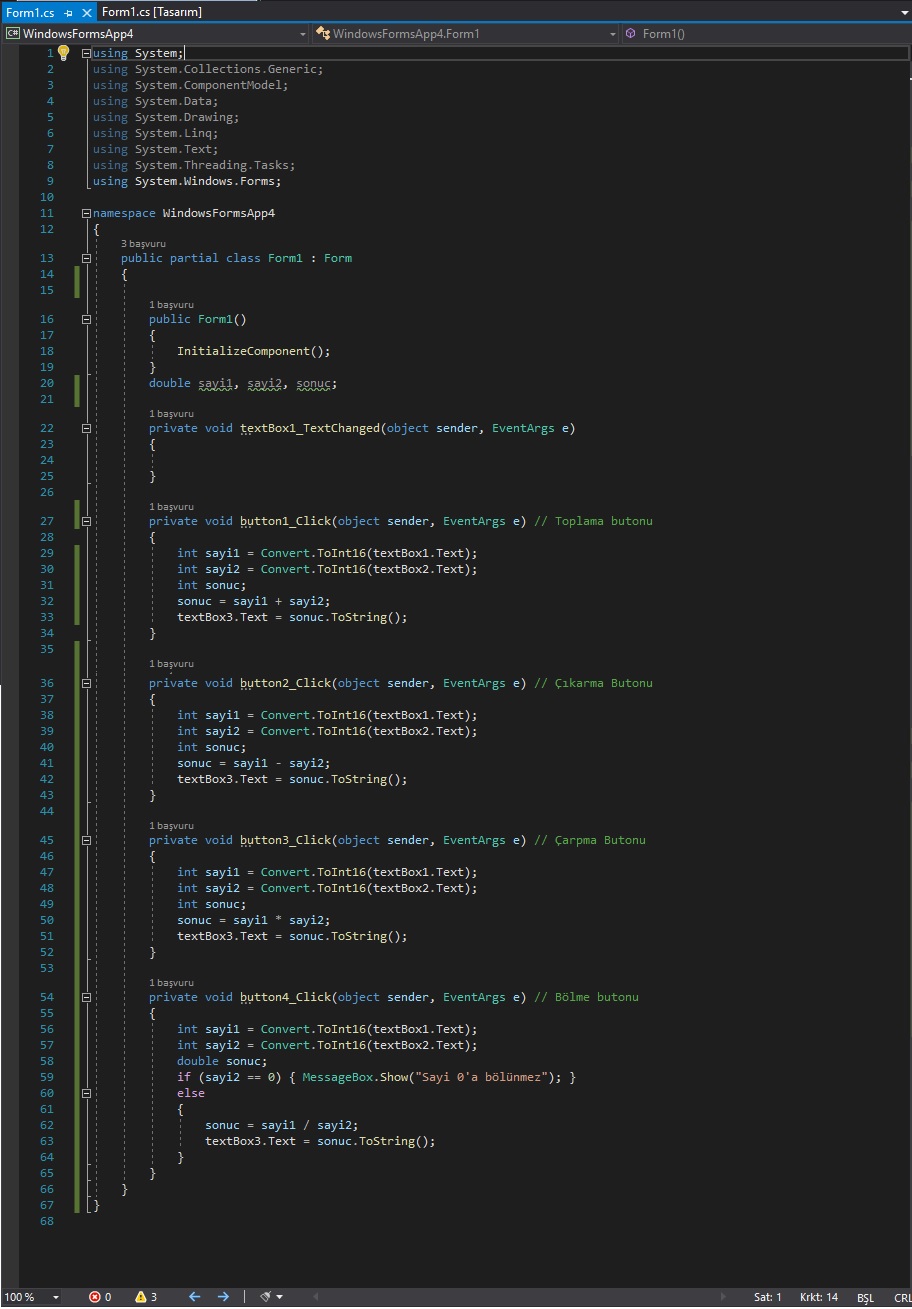
Task: Open the Form1() member dropdown
Action: [x=766, y=34]
